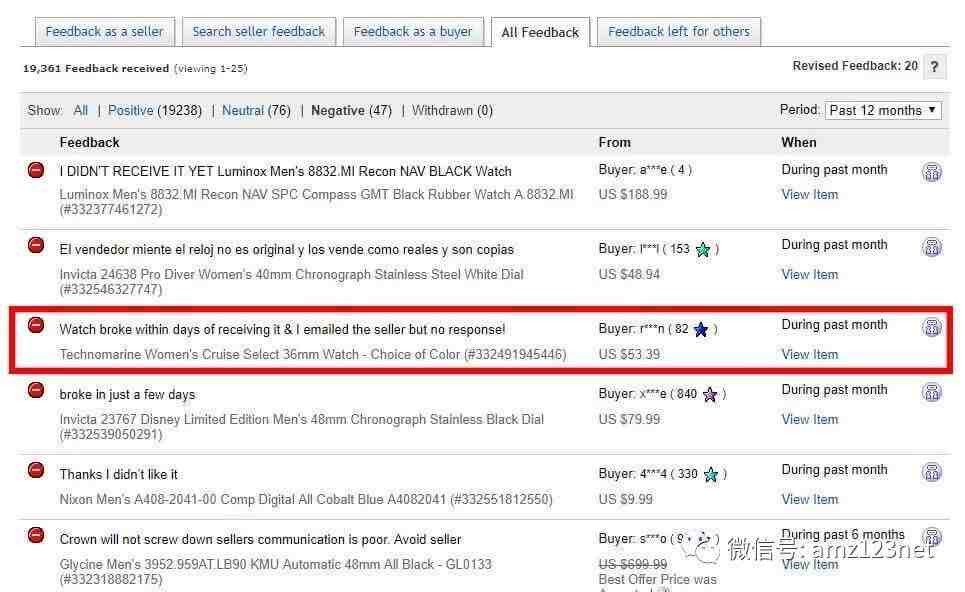This screenshot has height=592, width=965.
Task: Click negative icon for Watch broke feedback
Action: [x=36, y=324]
